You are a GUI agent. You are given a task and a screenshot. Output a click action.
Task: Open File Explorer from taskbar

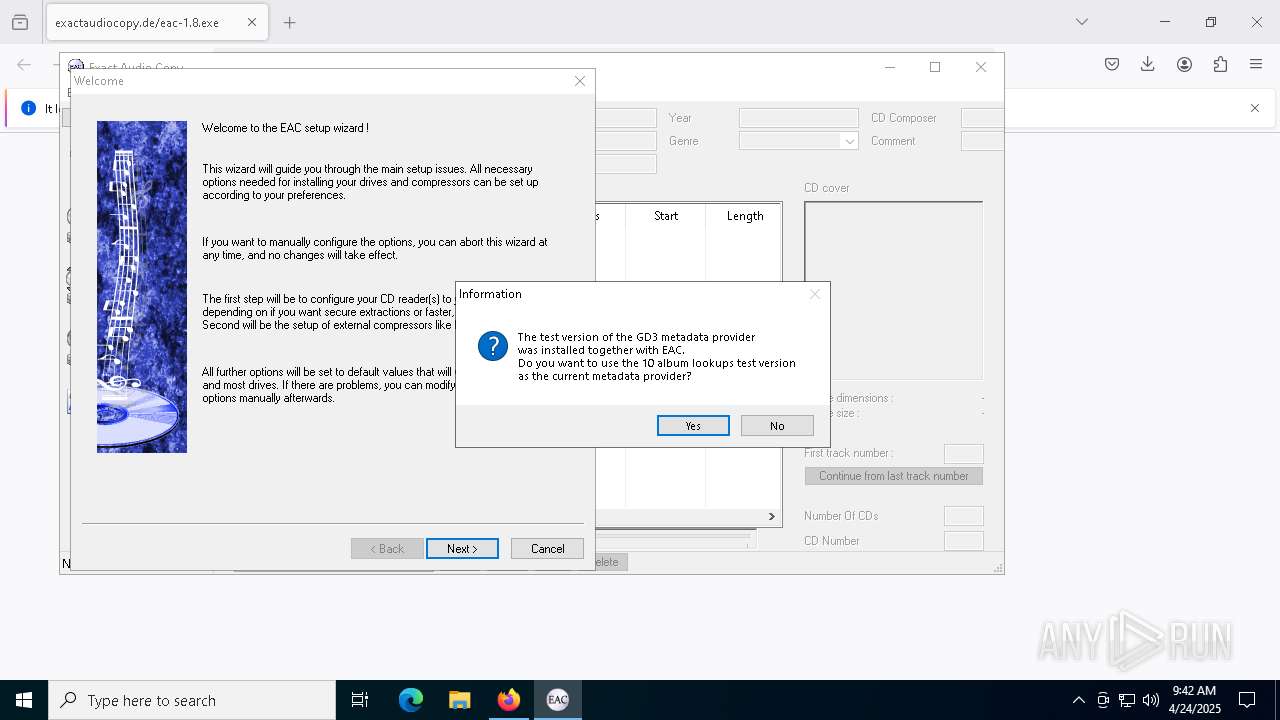(459, 700)
